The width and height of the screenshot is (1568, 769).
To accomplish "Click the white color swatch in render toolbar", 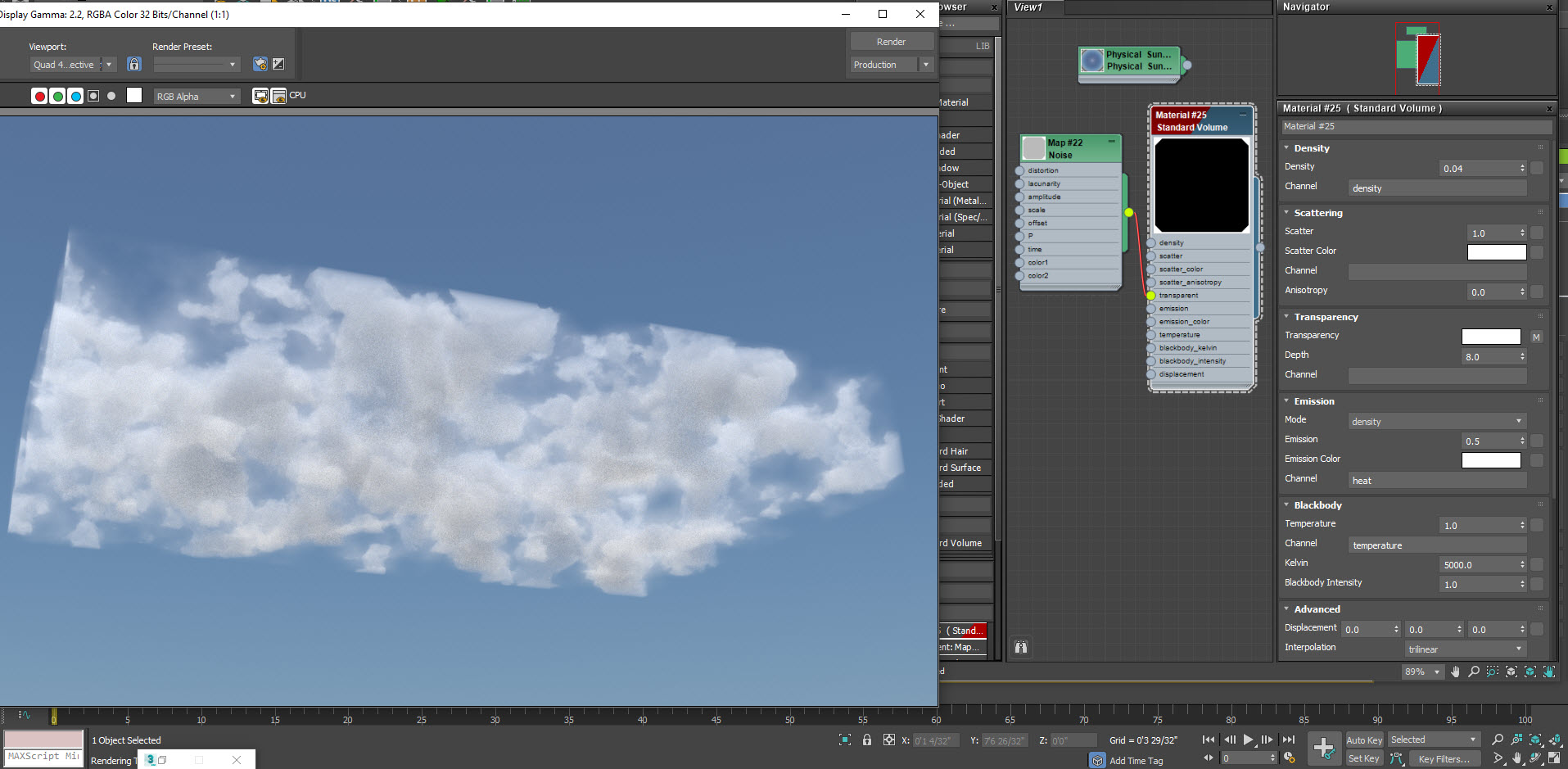I will 134,95.
